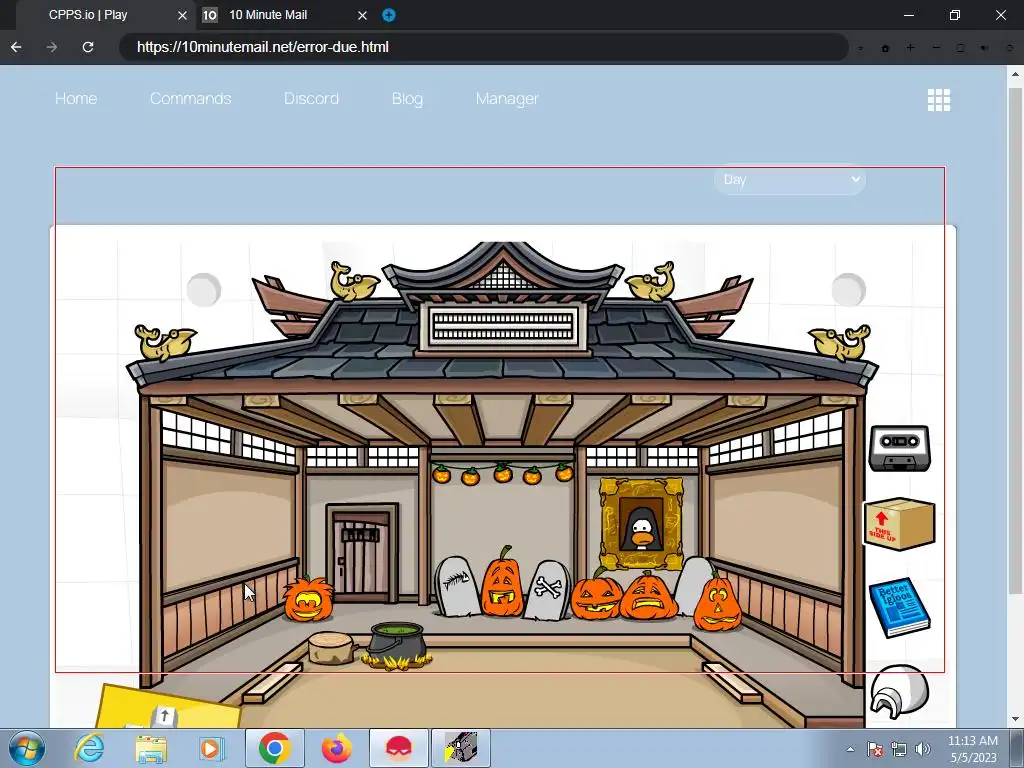Click the yellow note with arrow
The width and height of the screenshot is (1024, 768).
coord(168,707)
